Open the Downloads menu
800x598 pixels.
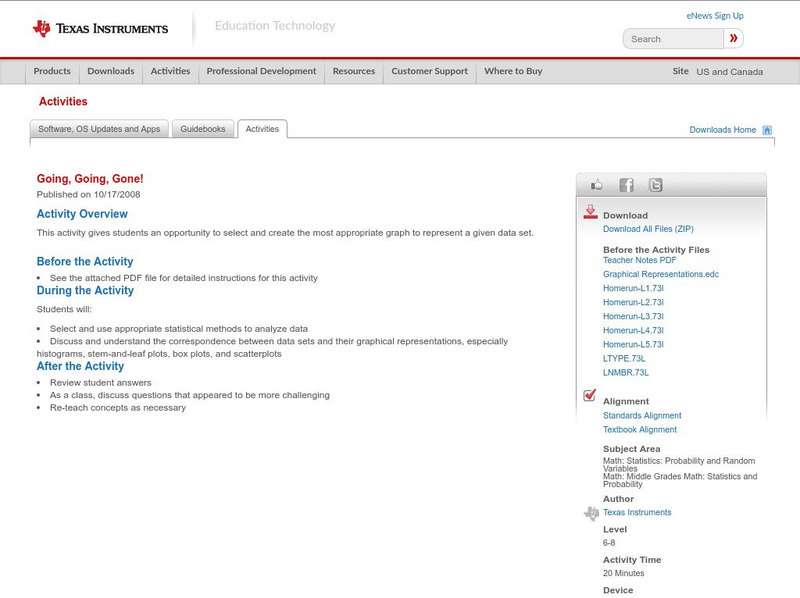click(x=111, y=71)
